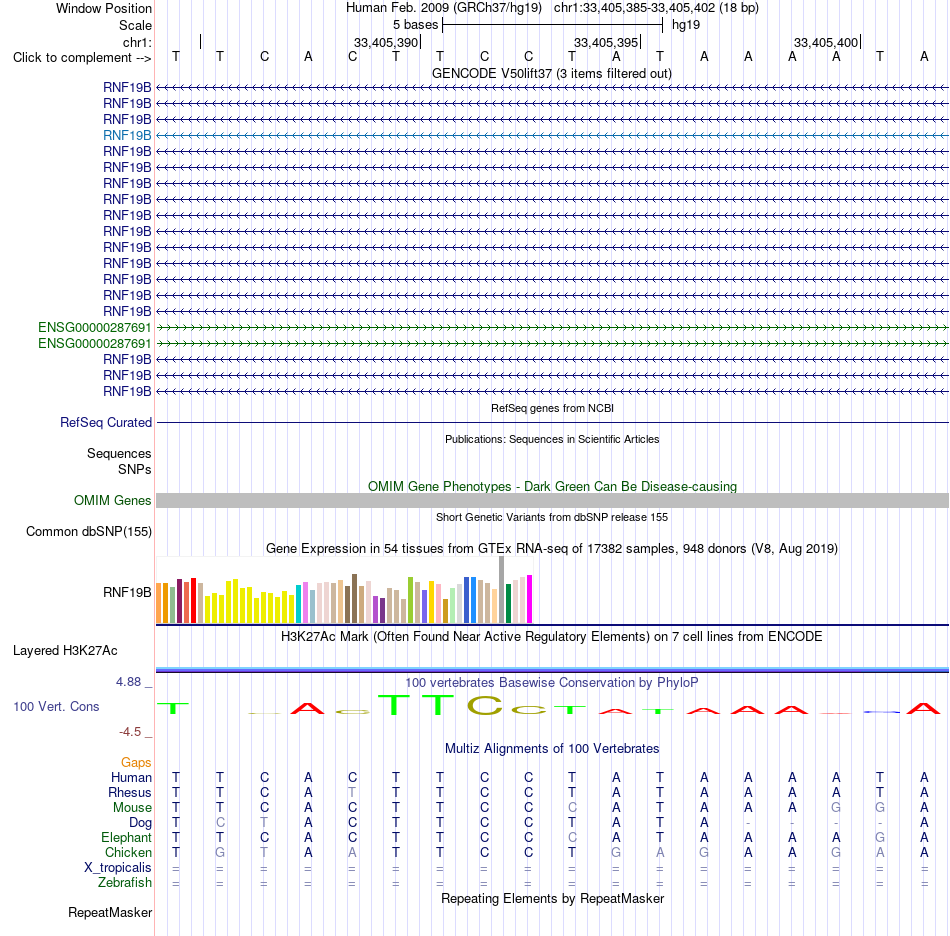The image size is (950, 936).
Task: Click the large olive C in PhyloP logo
Action: click(x=485, y=705)
